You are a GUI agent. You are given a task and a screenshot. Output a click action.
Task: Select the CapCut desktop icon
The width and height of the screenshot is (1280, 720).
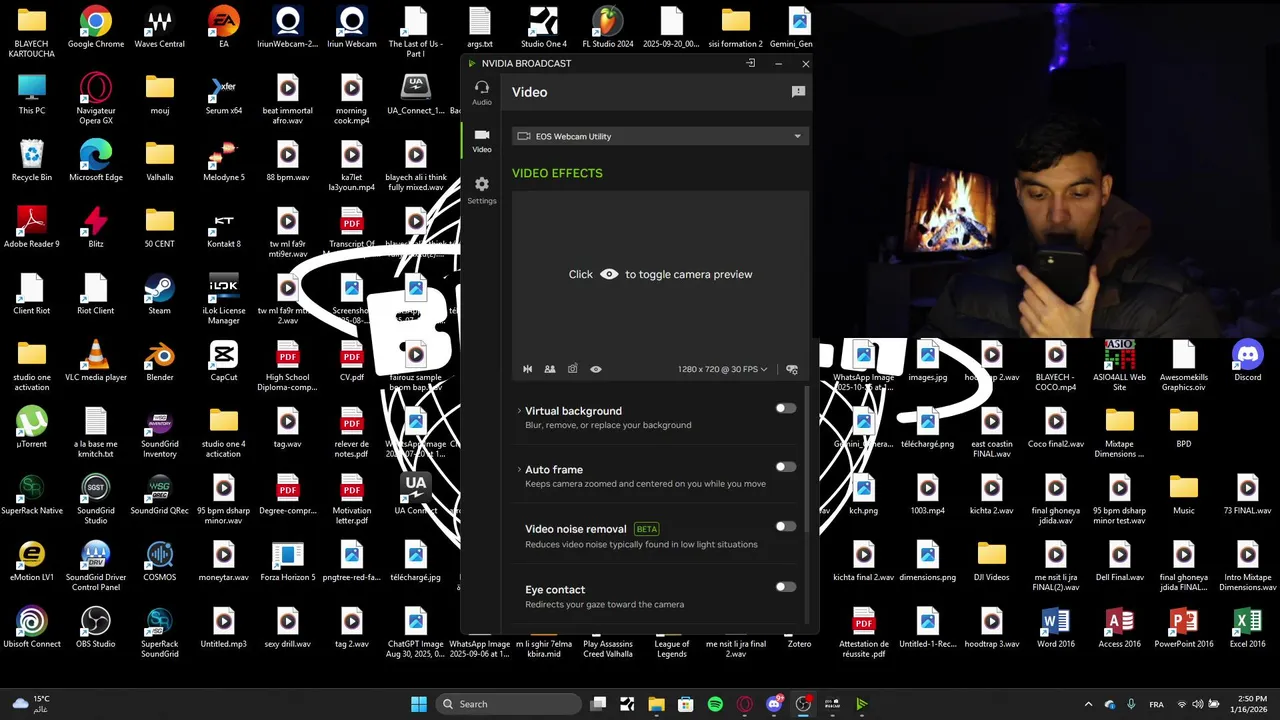[224, 361]
